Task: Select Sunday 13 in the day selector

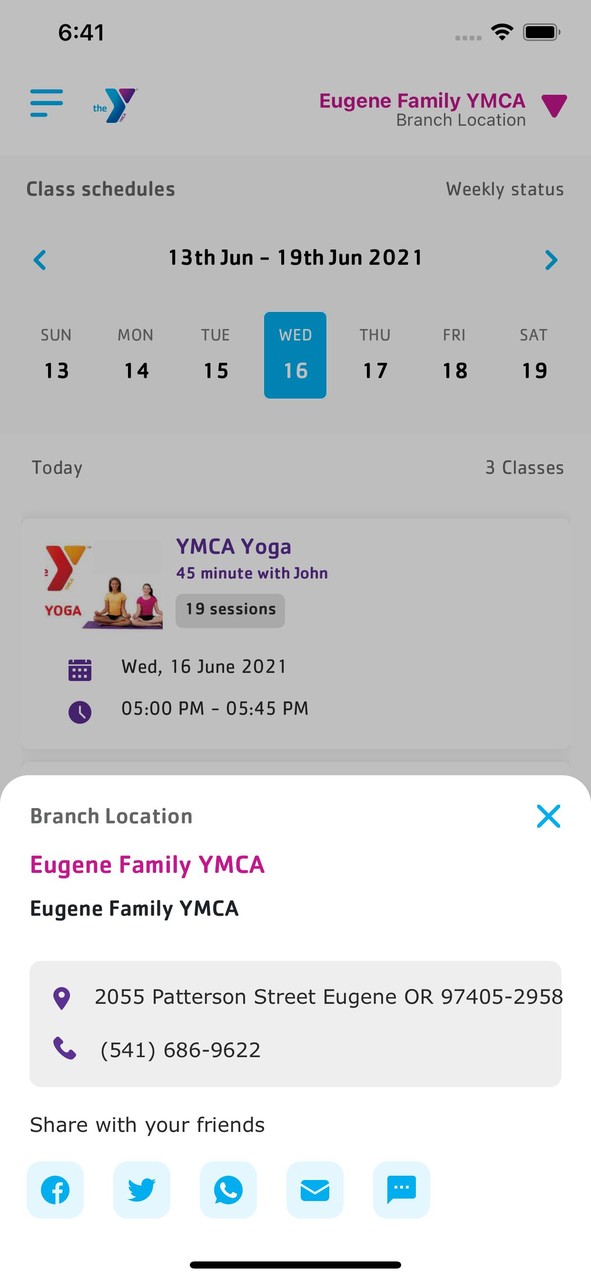Action: (x=56, y=355)
